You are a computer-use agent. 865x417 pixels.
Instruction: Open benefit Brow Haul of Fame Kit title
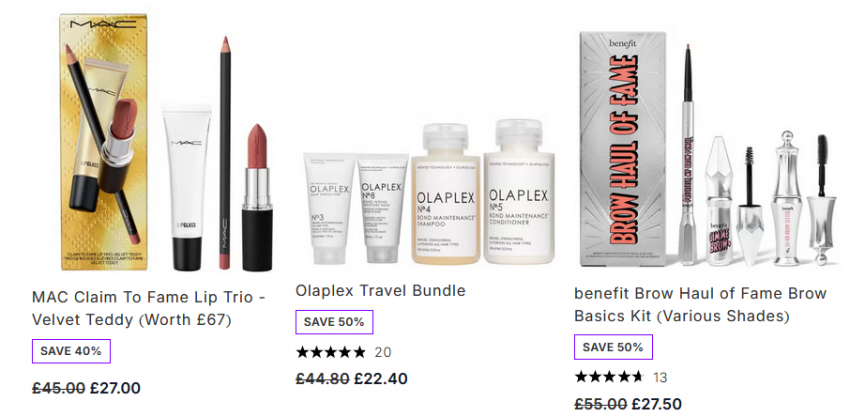pos(700,304)
